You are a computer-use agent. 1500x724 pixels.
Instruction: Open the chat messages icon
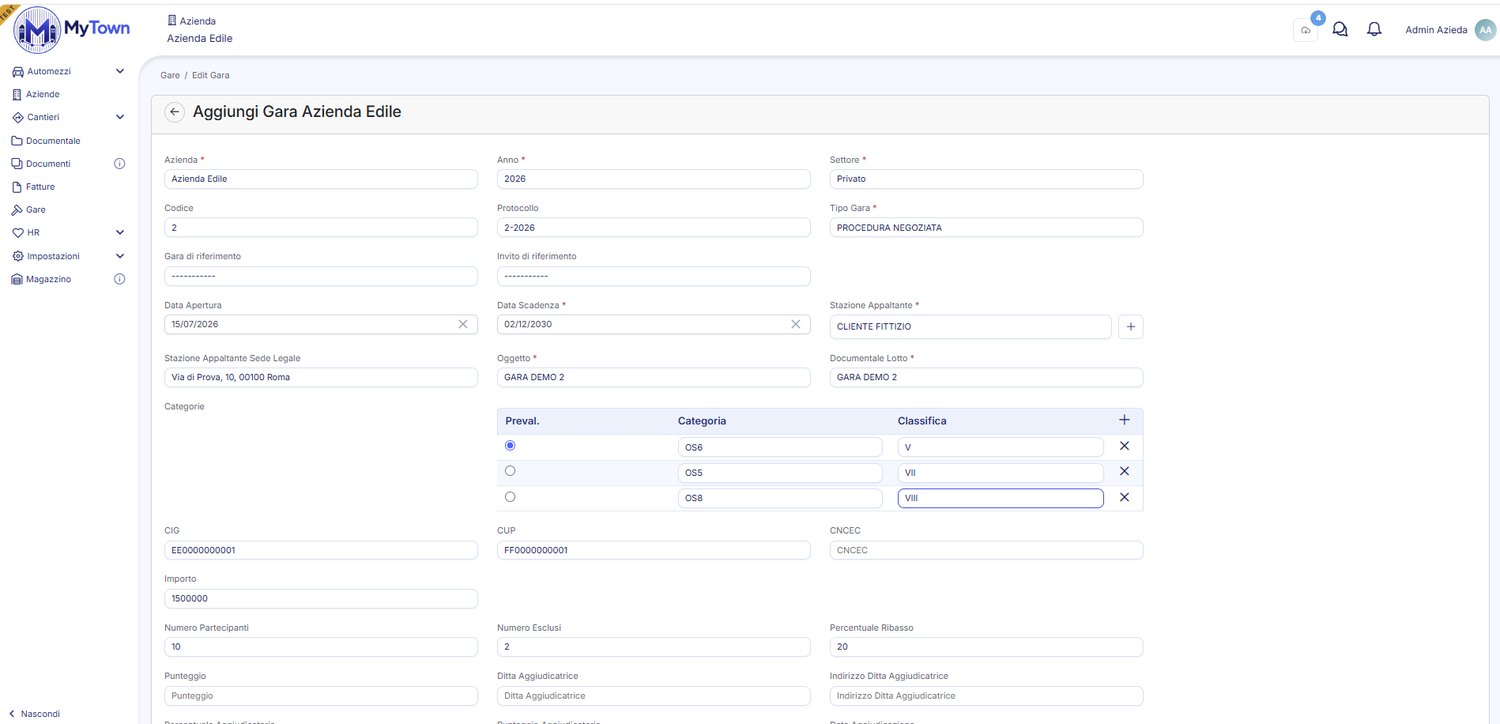pyautogui.click(x=1340, y=30)
